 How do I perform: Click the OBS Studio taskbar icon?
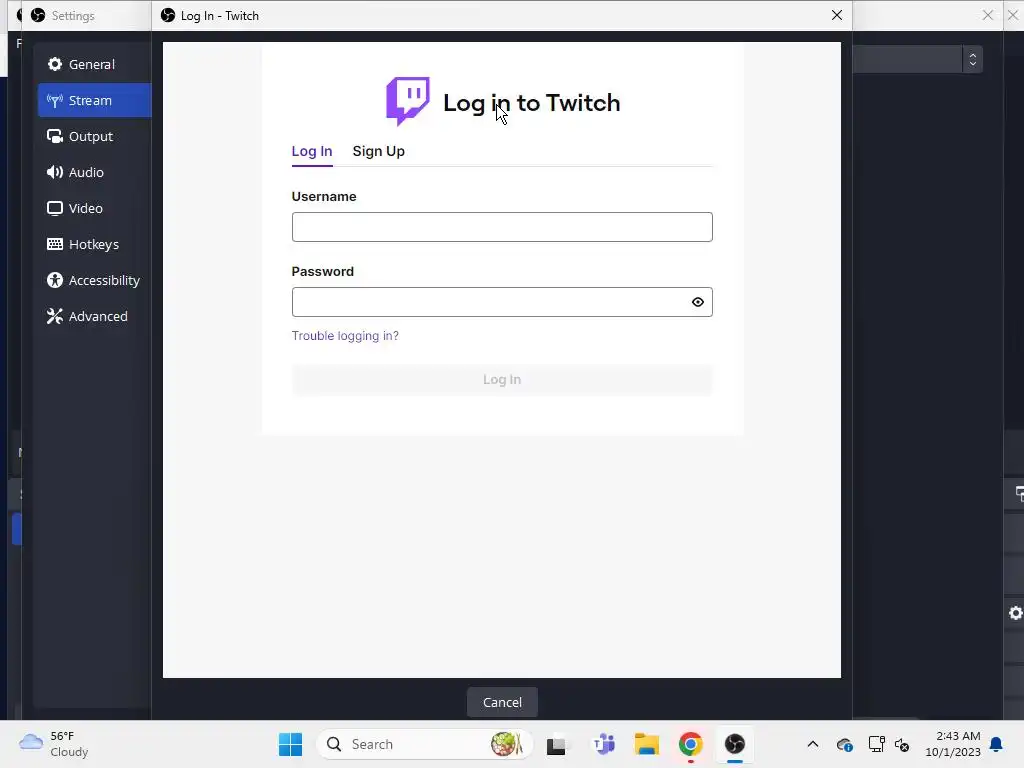coord(735,744)
